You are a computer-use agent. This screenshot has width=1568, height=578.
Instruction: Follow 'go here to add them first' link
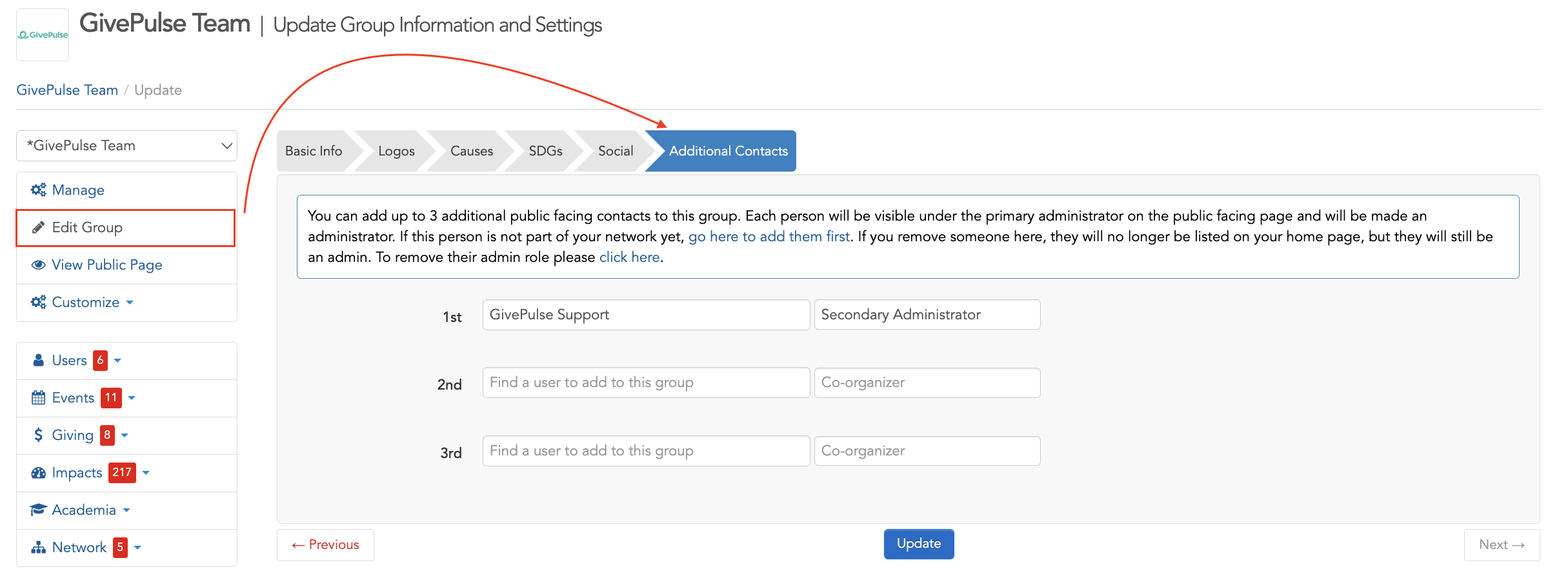click(769, 237)
